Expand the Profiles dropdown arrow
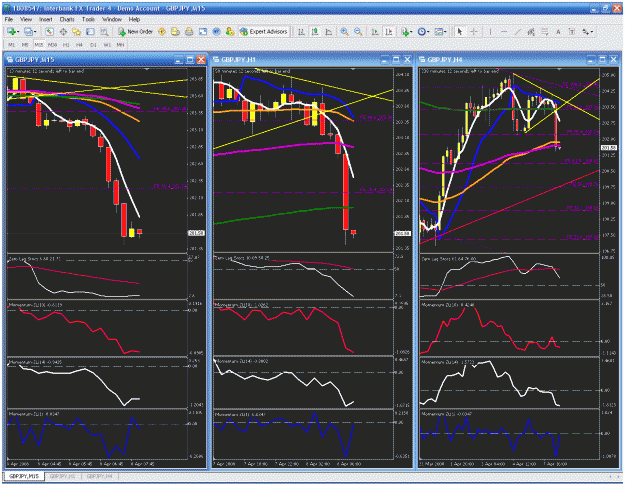Image resolution: width=625 pixels, height=484 pixels. pos(35,32)
